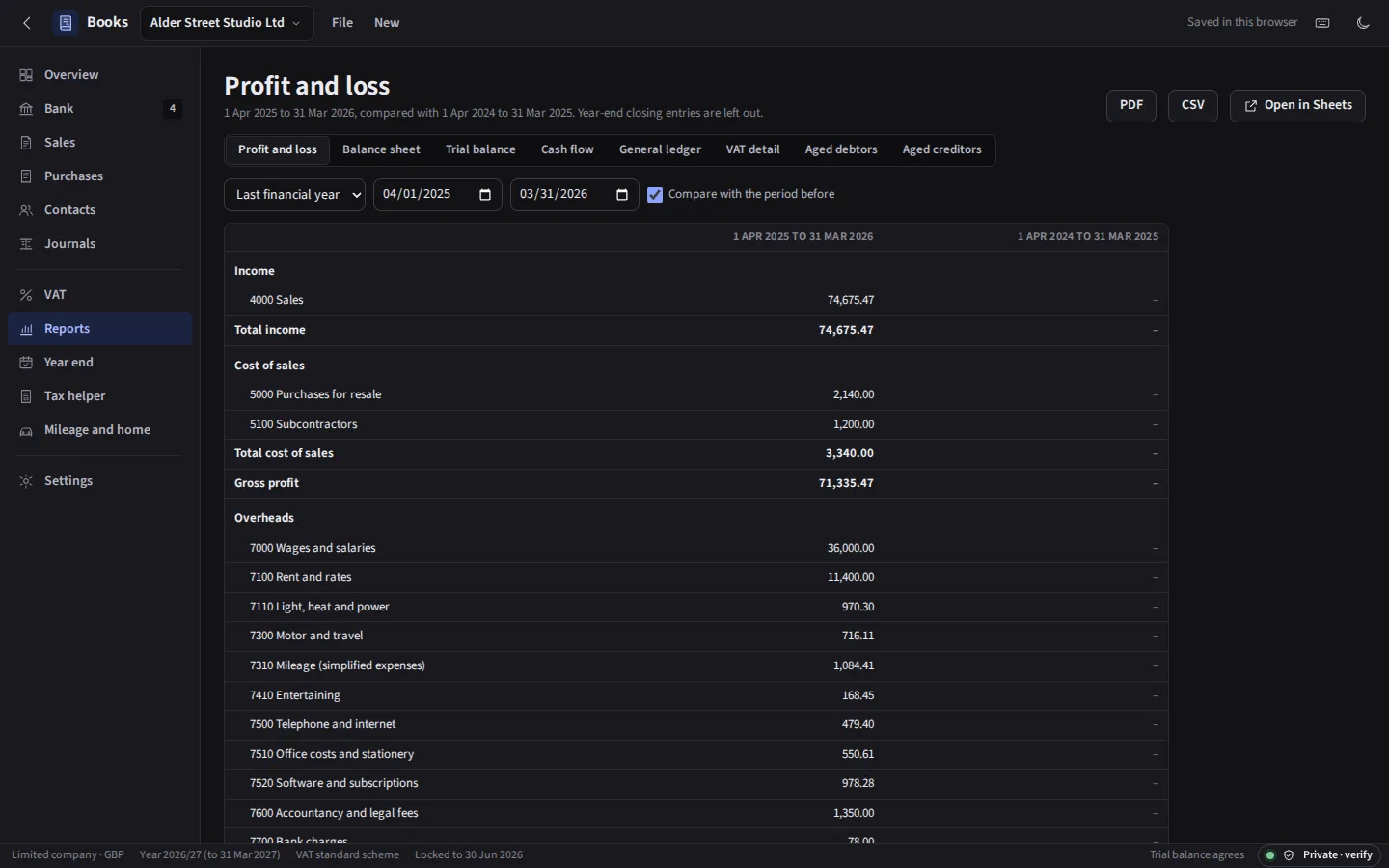Open the end date calendar picker icon
This screenshot has height=868, width=1389.
(x=622, y=195)
